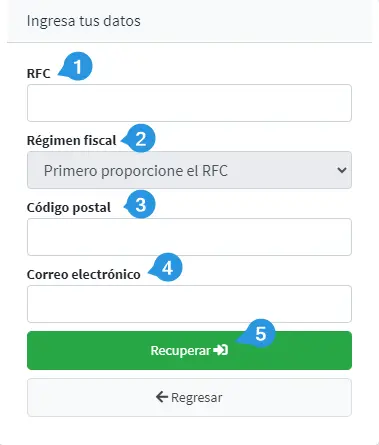The image size is (379, 445).
Task: Click blue callout badge number 3
Action: coord(140,204)
